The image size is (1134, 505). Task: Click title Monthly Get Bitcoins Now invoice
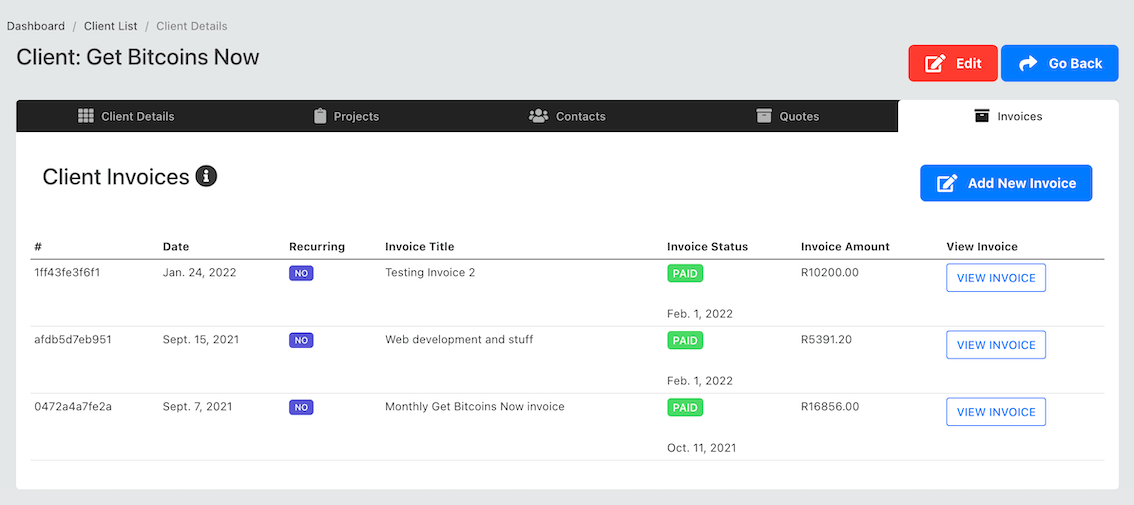[x=474, y=407]
